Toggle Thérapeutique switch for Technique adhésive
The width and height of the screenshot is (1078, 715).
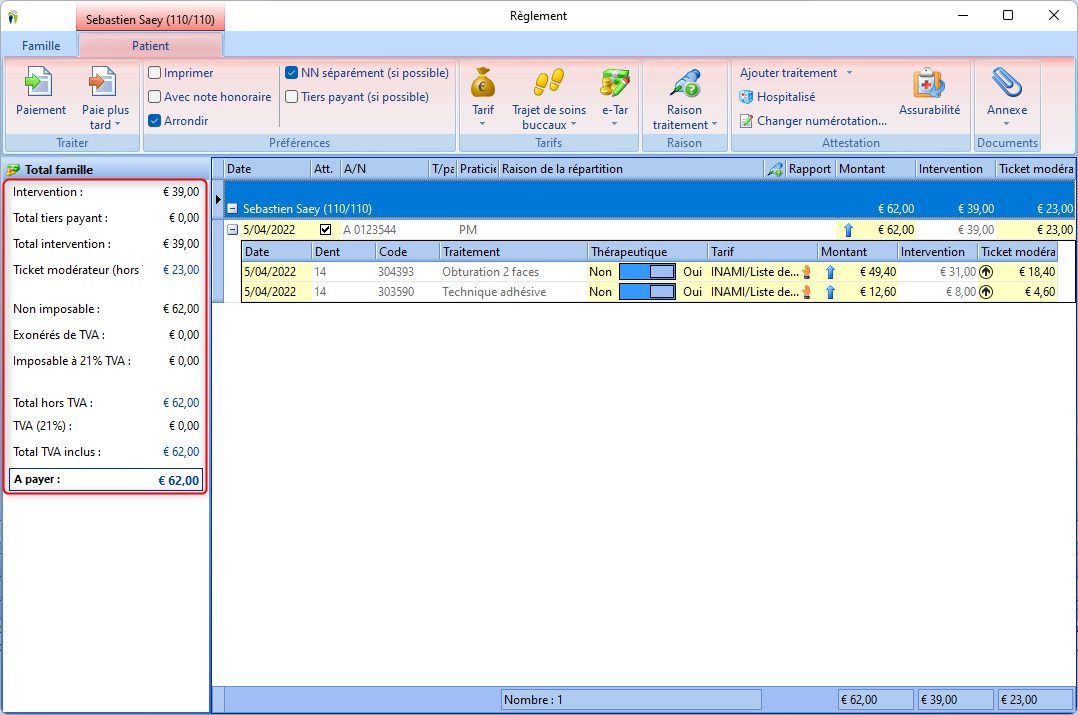click(647, 292)
